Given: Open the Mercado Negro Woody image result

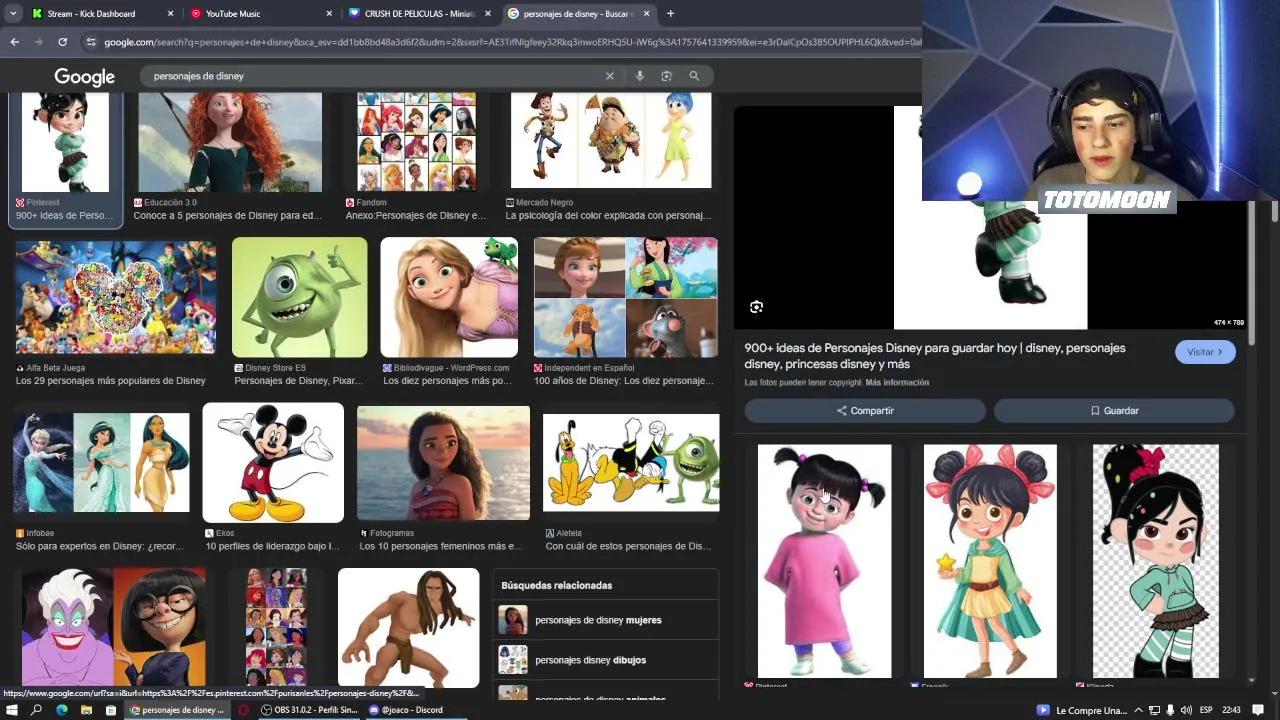Looking at the screenshot, I should coord(611,140).
